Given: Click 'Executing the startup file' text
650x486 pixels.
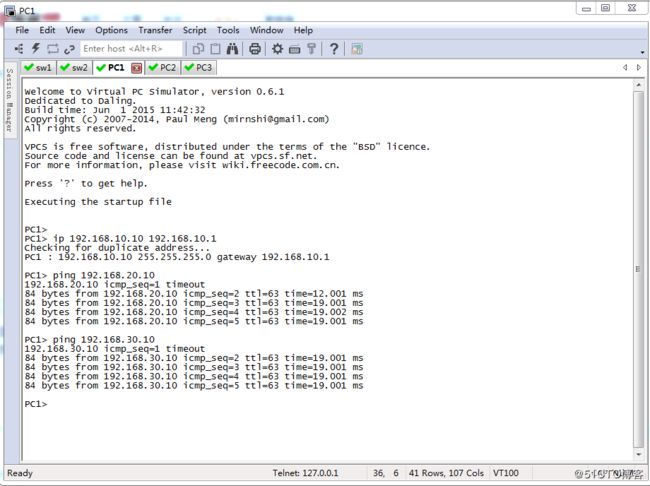Looking at the screenshot, I should point(98,202).
